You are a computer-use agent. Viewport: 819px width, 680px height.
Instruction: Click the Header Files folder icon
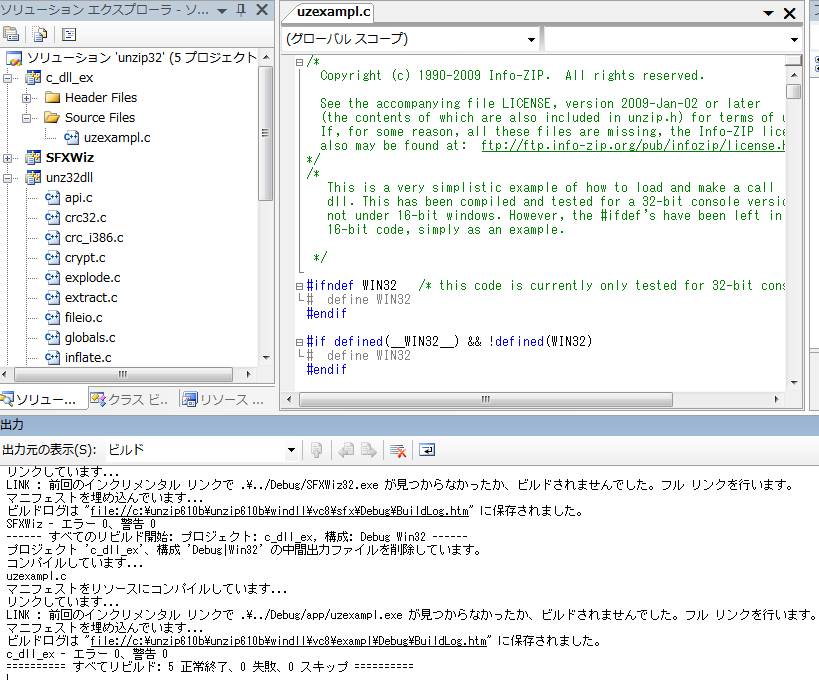pos(52,98)
